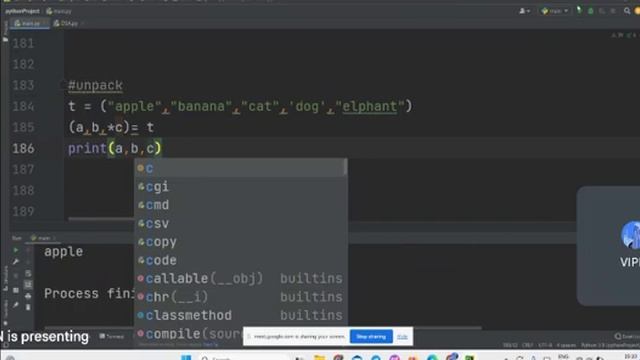The width and height of the screenshot is (640, 360).
Task: Click the '(a,b,*c)= t' code line
Action: (111, 128)
